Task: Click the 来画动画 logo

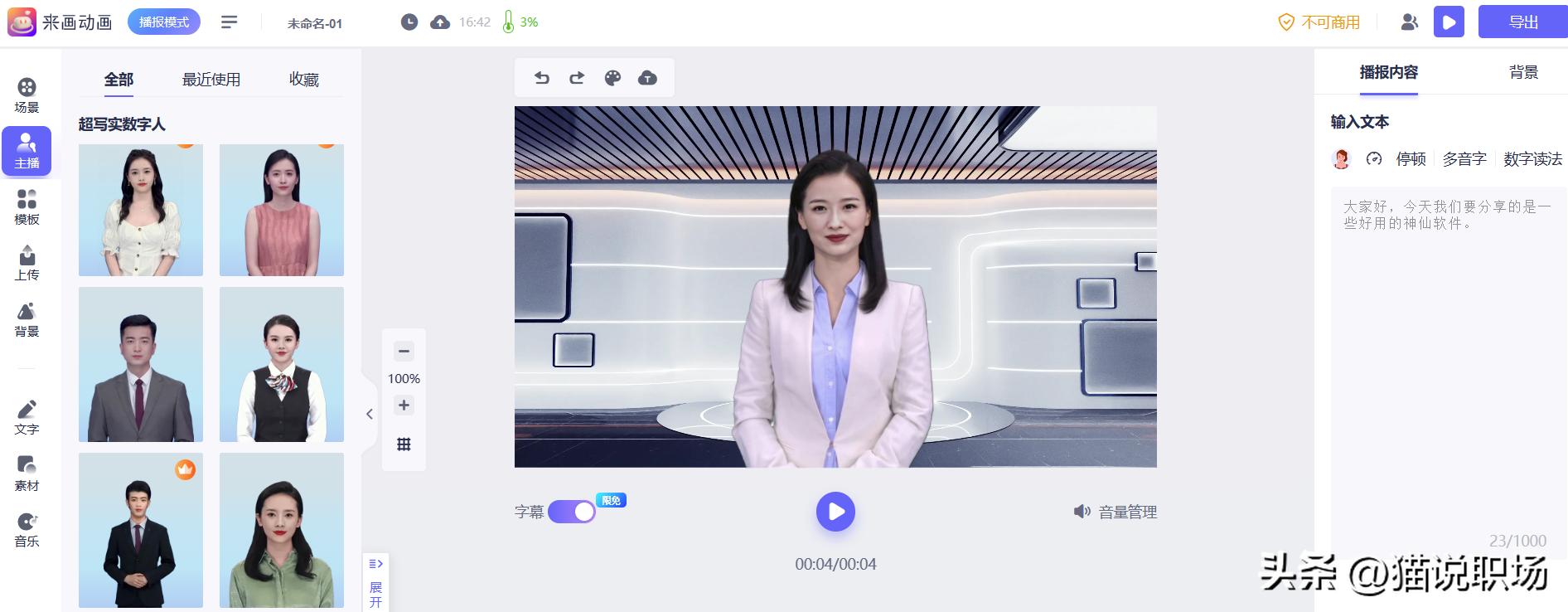Action: 60,22
